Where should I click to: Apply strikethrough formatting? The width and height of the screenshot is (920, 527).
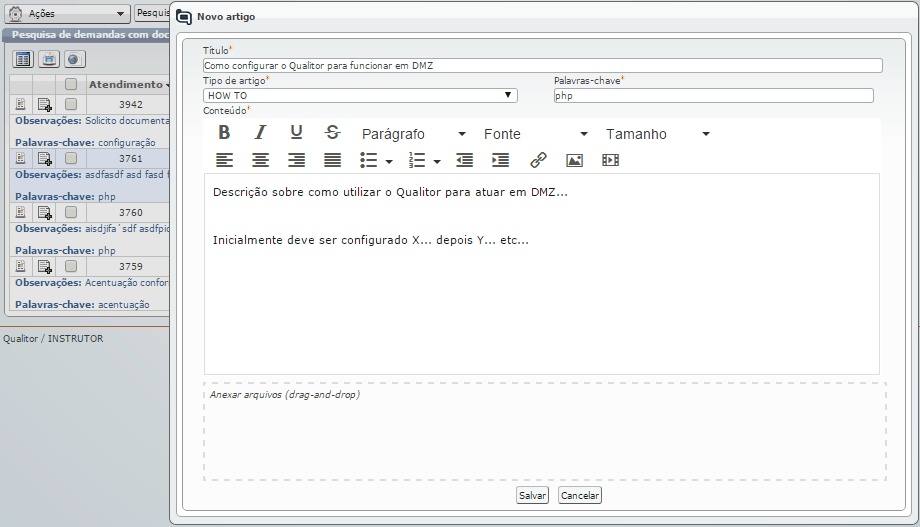333,133
